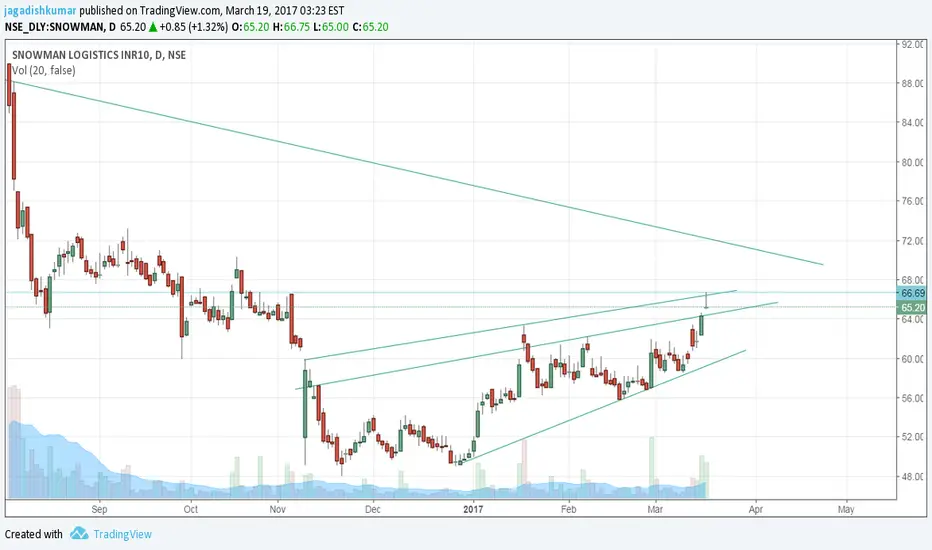The width and height of the screenshot is (932, 550).
Task: Click the Mar label on time axis
Action: tap(655, 509)
